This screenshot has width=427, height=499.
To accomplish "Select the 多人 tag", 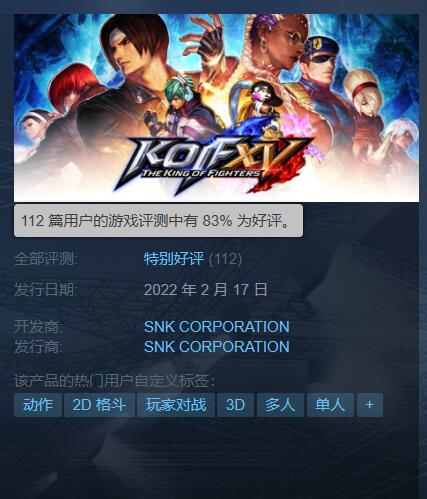I will [280, 405].
